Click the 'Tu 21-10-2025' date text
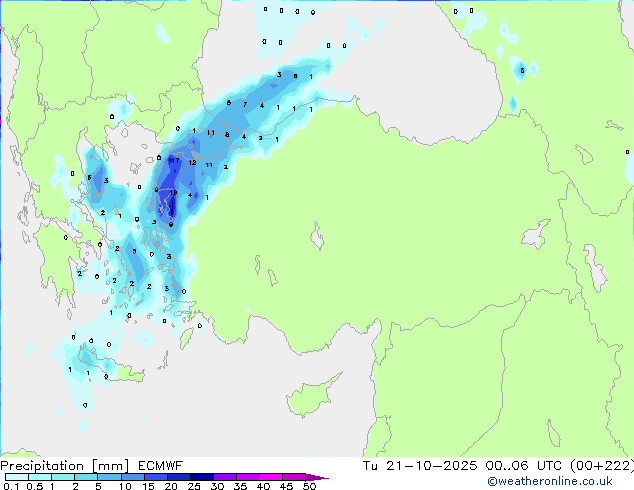Viewport: 634px width, 490px height. [420, 466]
